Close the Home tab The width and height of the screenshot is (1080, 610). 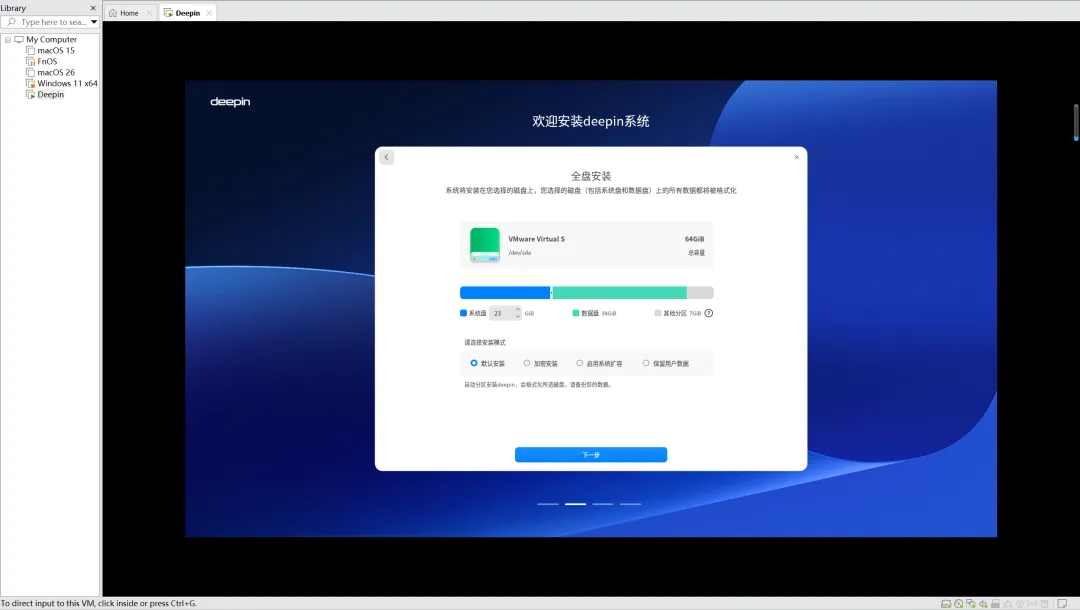[149, 13]
